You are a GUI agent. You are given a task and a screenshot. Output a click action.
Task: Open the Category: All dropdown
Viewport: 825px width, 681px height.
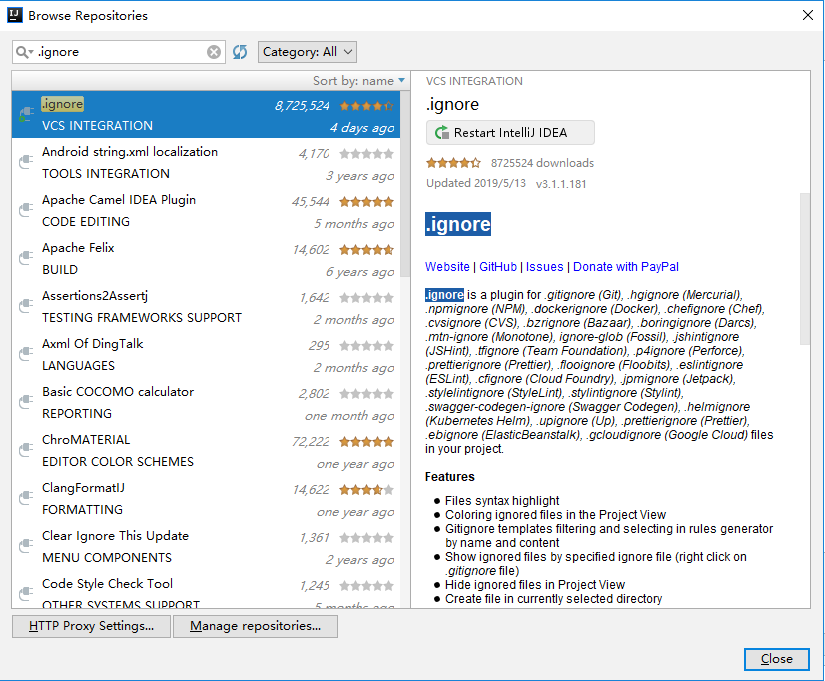click(x=307, y=52)
